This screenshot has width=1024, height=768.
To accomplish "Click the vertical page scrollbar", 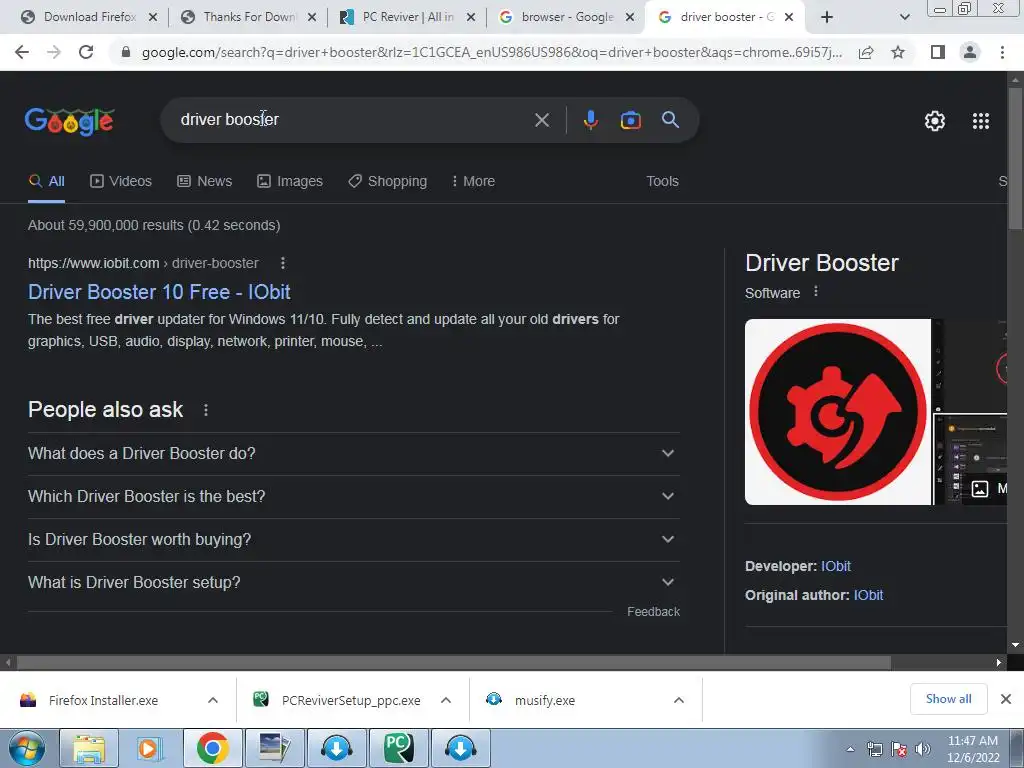I will [x=1015, y=158].
